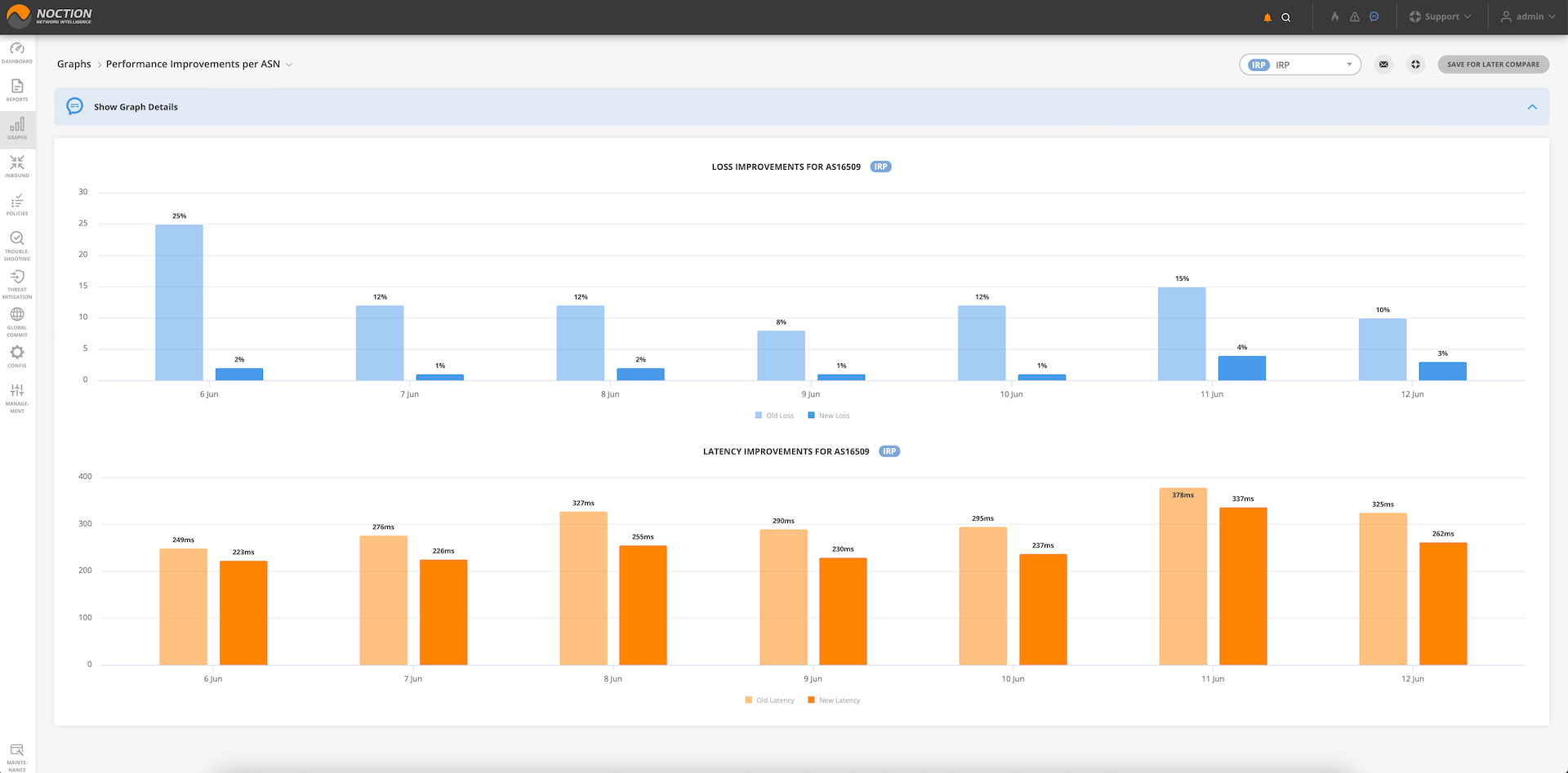Click the IRP badge beside the latency chart title

tap(889, 451)
